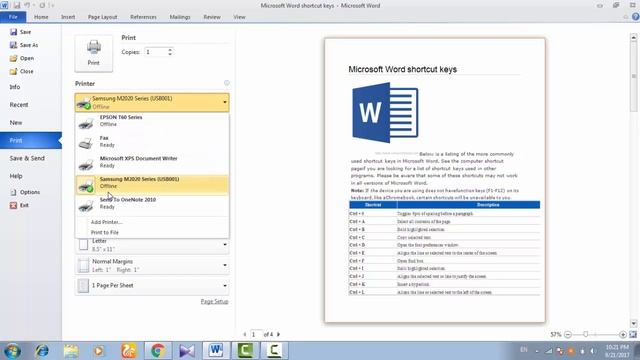Click the Save icon in backstage menu
Image resolution: width=640 pixels, height=360 pixels.
point(13,32)
